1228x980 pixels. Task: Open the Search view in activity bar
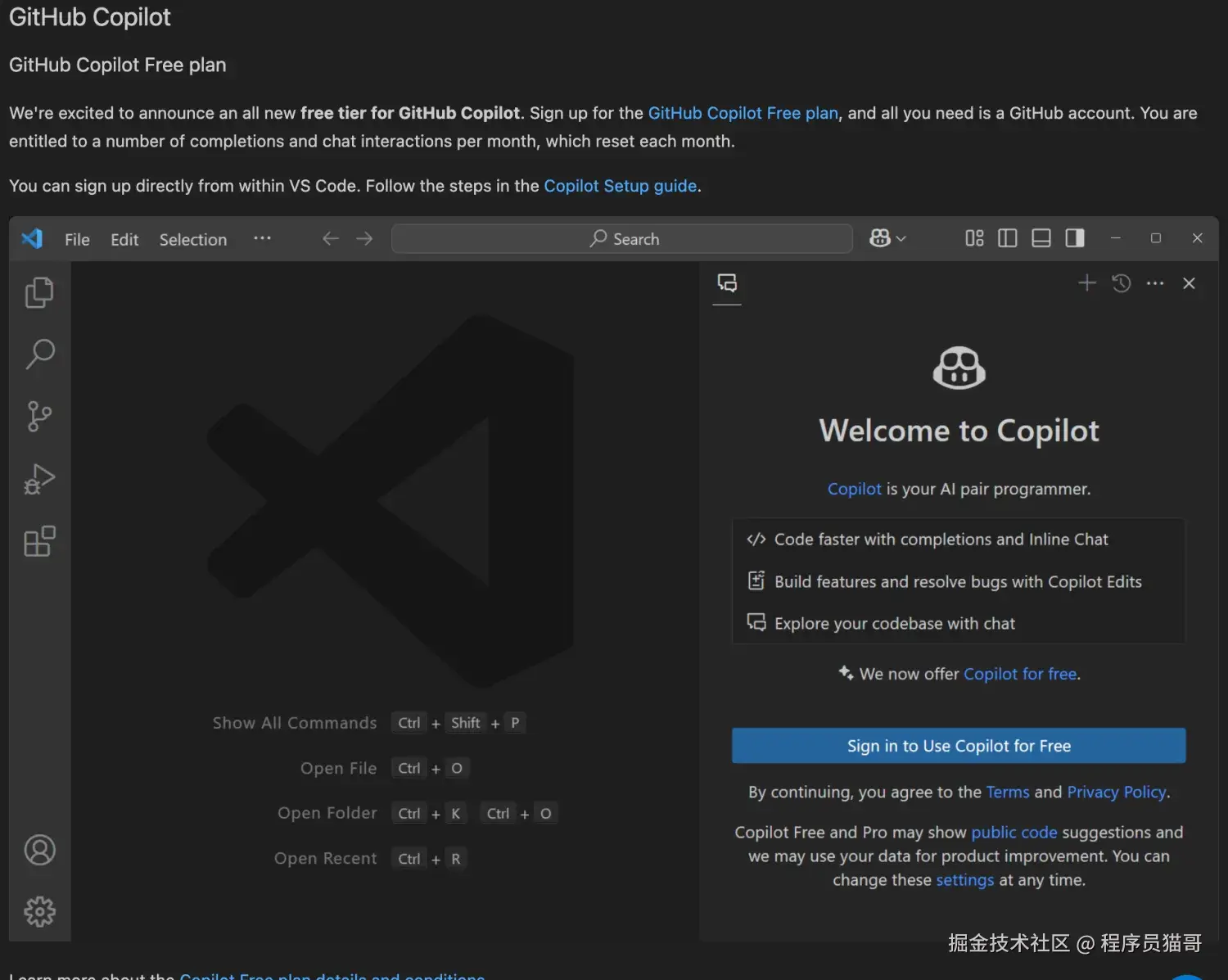pos(39,355)
